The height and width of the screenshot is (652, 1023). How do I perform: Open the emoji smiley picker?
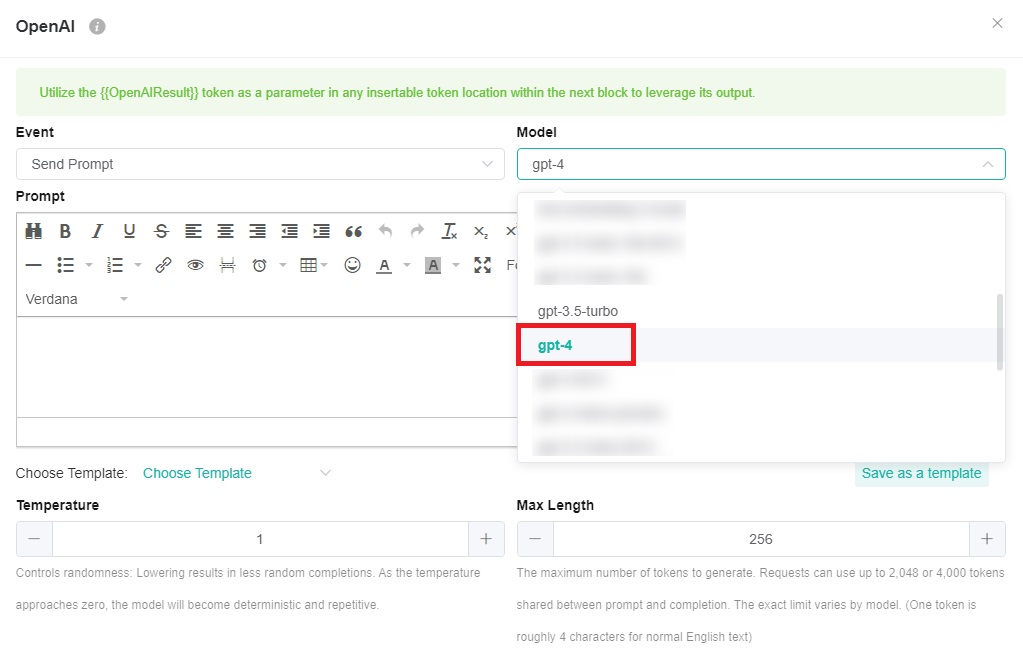coord(352,265)
